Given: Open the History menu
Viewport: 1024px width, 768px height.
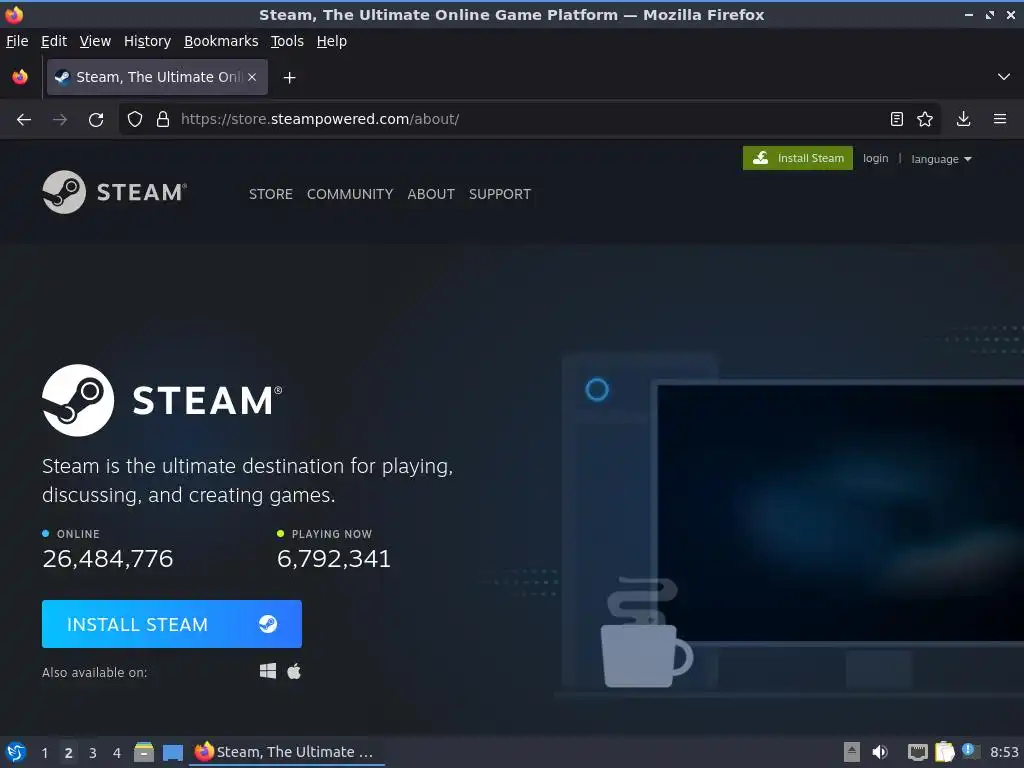Looking at the screenshot, I should 148,41.
